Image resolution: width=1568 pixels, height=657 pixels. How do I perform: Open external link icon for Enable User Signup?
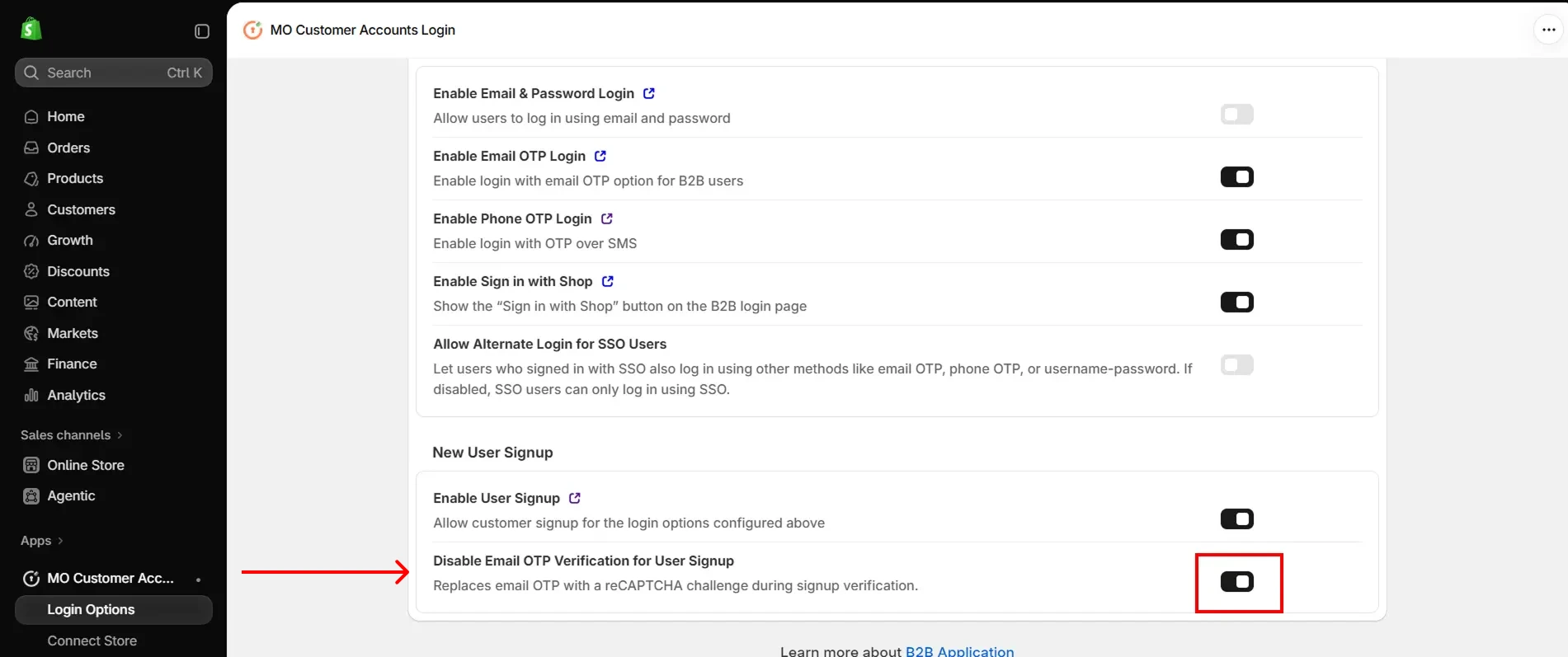pyautogui.click(x=575, y=498)
